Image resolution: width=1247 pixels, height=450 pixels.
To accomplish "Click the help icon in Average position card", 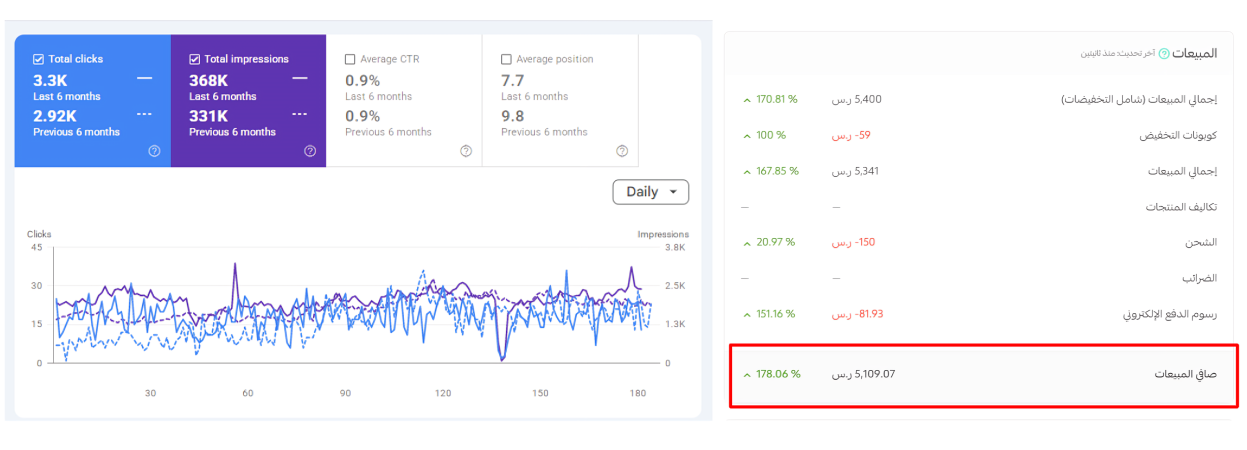I will [x=622, y=151].
